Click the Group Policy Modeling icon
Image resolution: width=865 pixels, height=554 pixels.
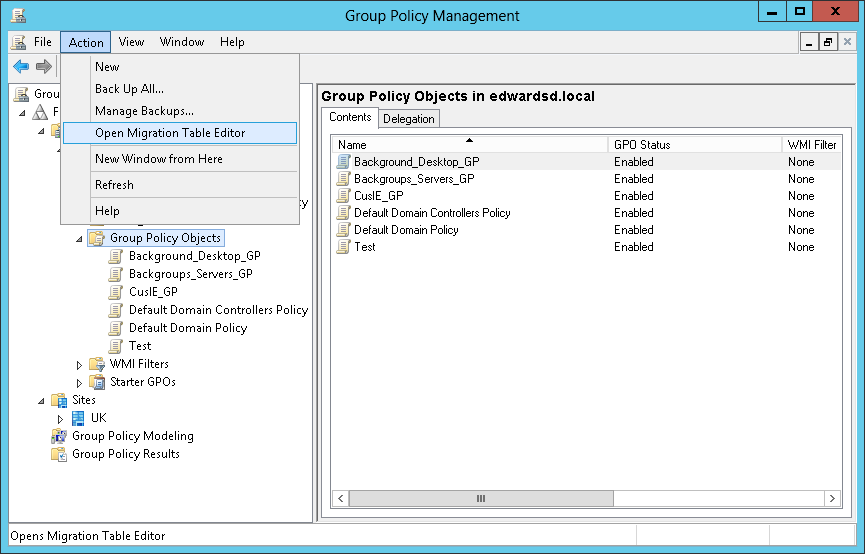(59, 436)
